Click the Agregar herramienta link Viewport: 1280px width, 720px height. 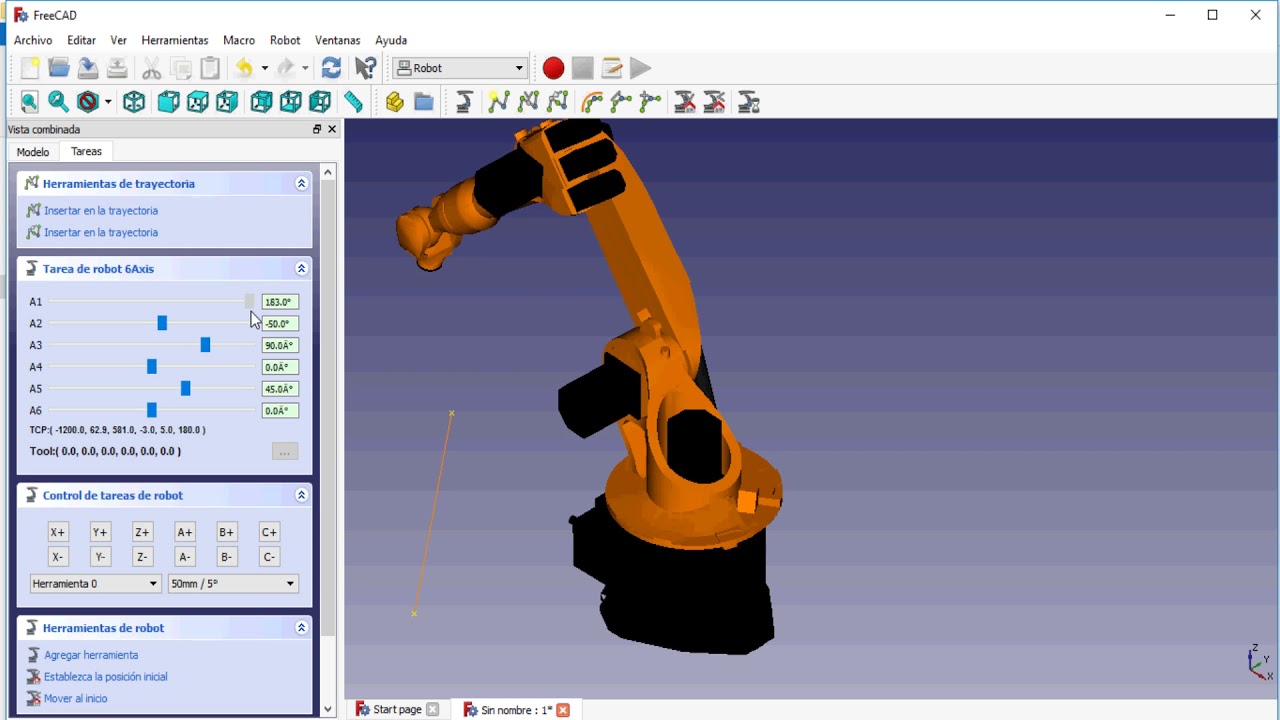tap(91, 655)
